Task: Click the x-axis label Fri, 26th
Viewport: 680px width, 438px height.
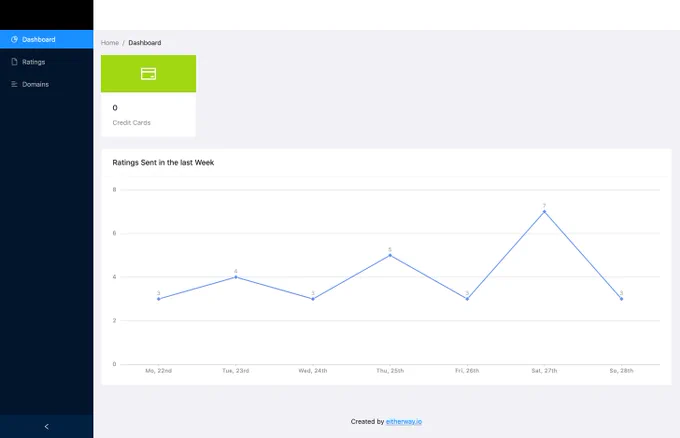Action: click(x=467, y=371)
